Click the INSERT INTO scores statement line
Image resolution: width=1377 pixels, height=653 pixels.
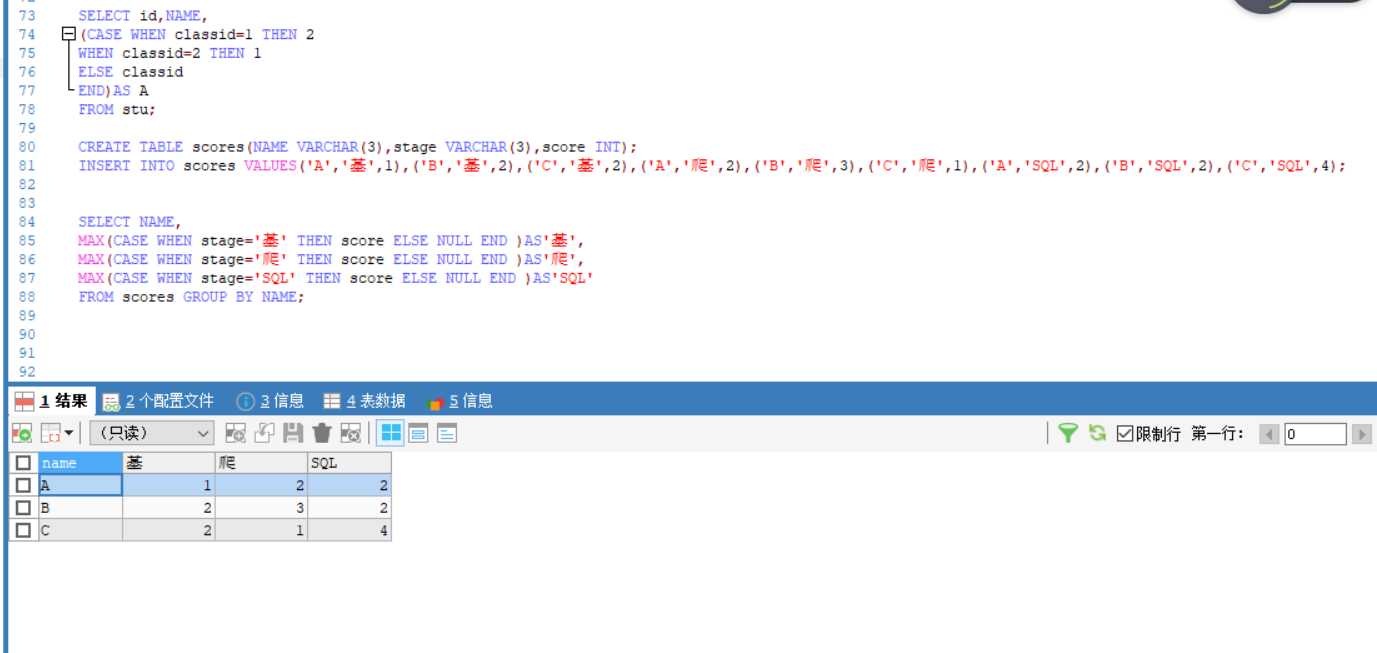point(712,166)
